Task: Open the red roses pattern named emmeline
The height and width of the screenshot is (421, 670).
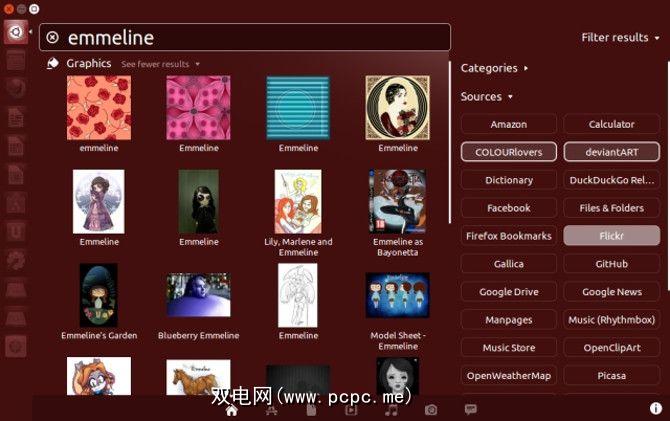Action: click(x=99, y=108)
